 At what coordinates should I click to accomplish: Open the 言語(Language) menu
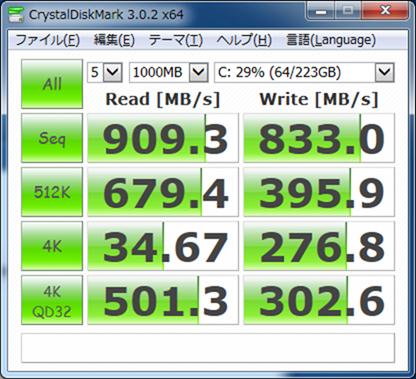331,40
